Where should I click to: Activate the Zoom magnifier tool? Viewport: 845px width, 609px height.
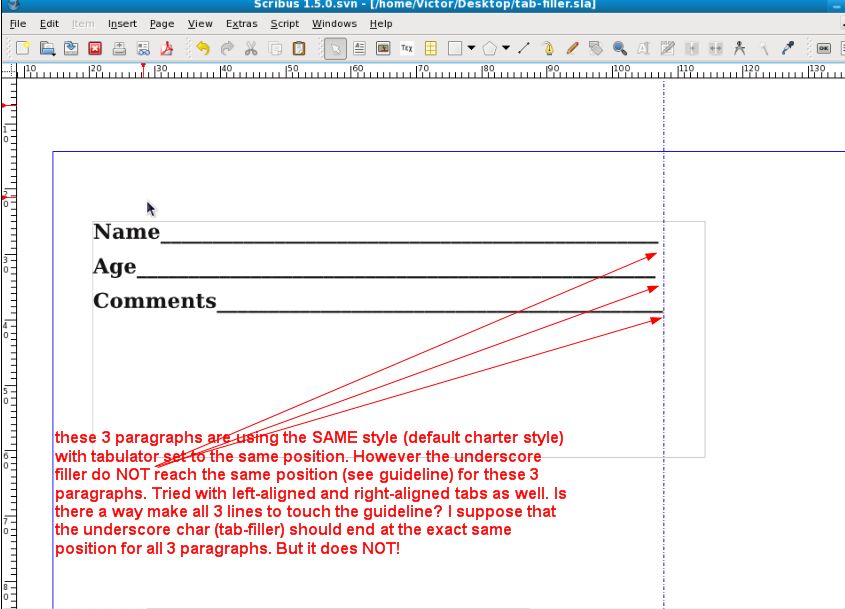pyautogui.click(x=620, y=47)
